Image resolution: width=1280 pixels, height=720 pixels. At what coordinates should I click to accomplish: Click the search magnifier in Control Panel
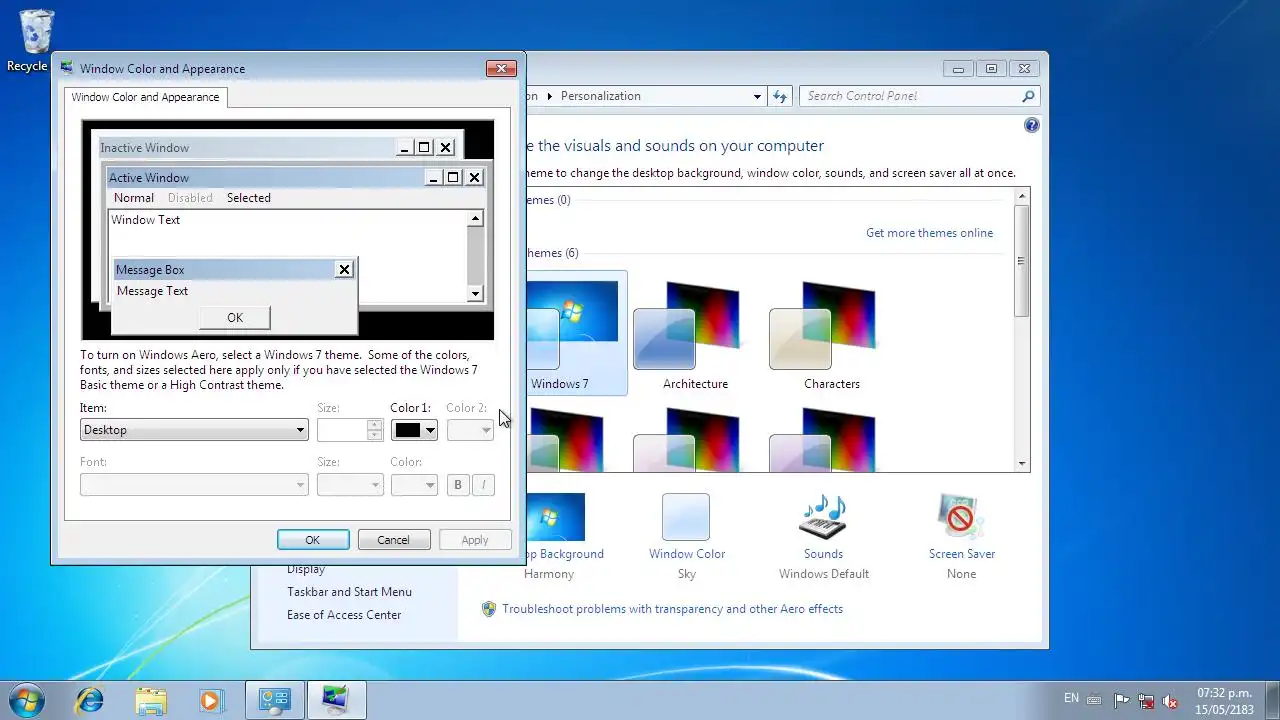(x=1028, y=96)
